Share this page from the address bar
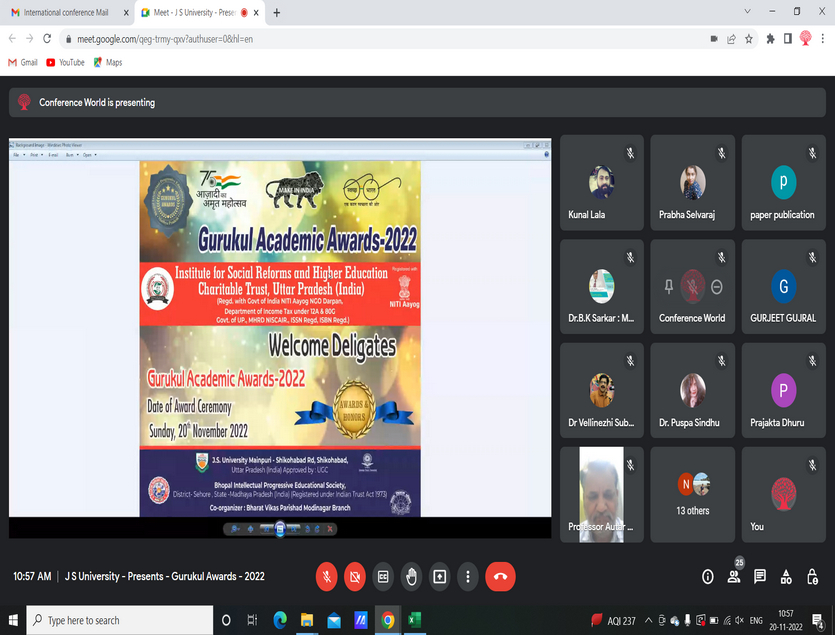The image size is (835, 635). pyautogui.click(x=731, y=39)
